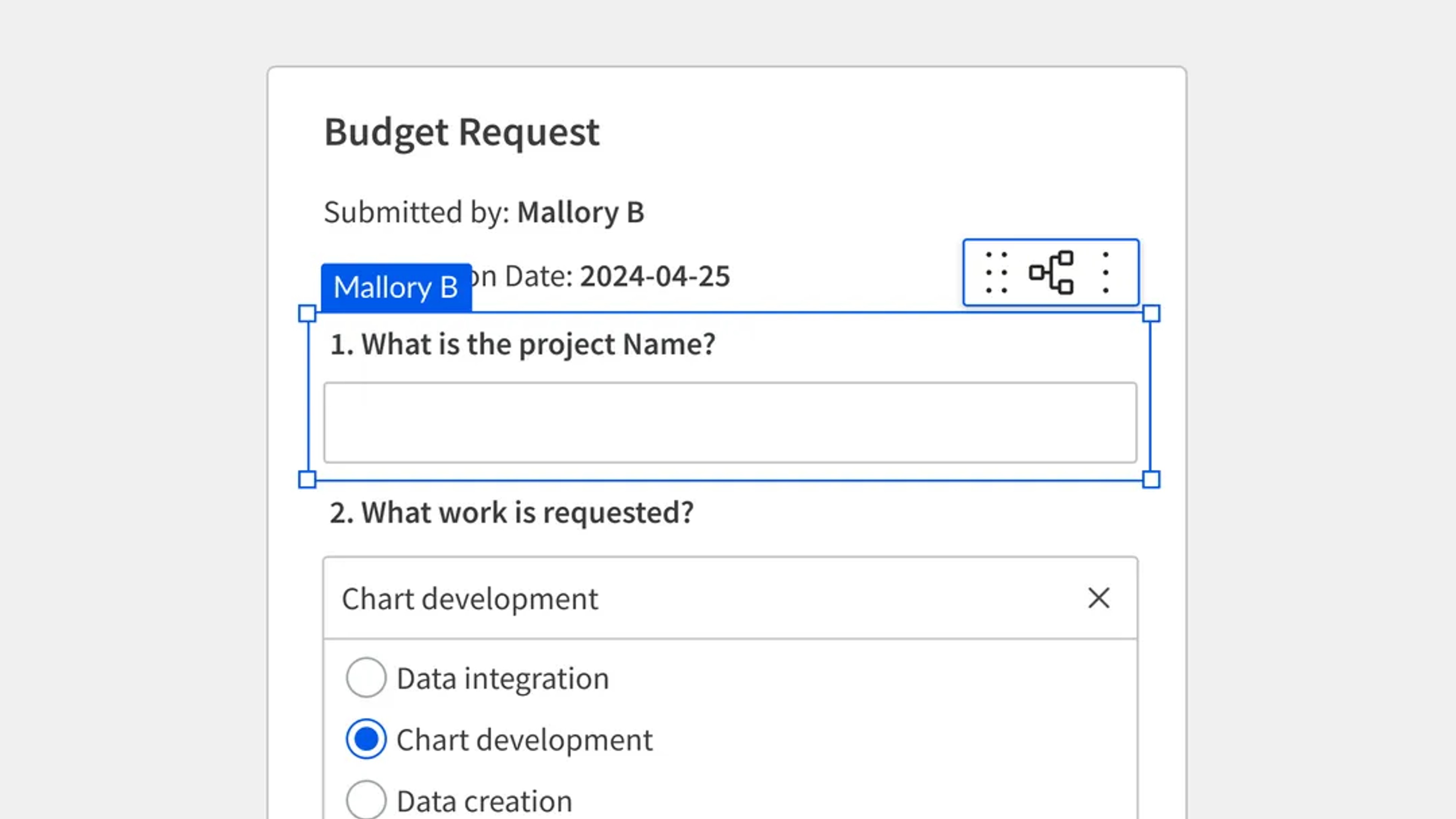Open the Chart development dropdown field
1456x819 pixels.
tap(730, 598)
